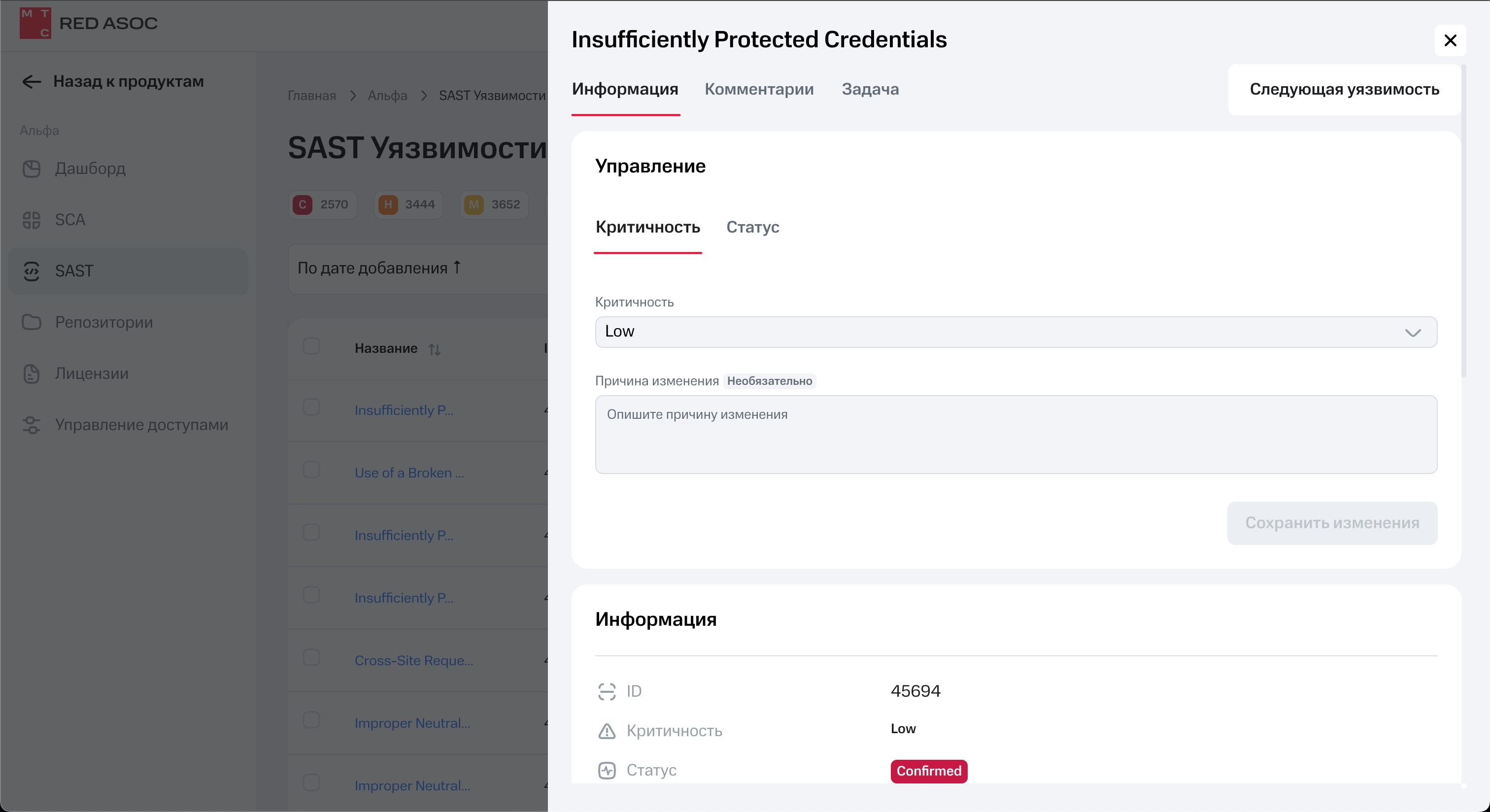Switch to the Статус management tab
Viewport: 1490px width, 812px height.
point(752,227)
